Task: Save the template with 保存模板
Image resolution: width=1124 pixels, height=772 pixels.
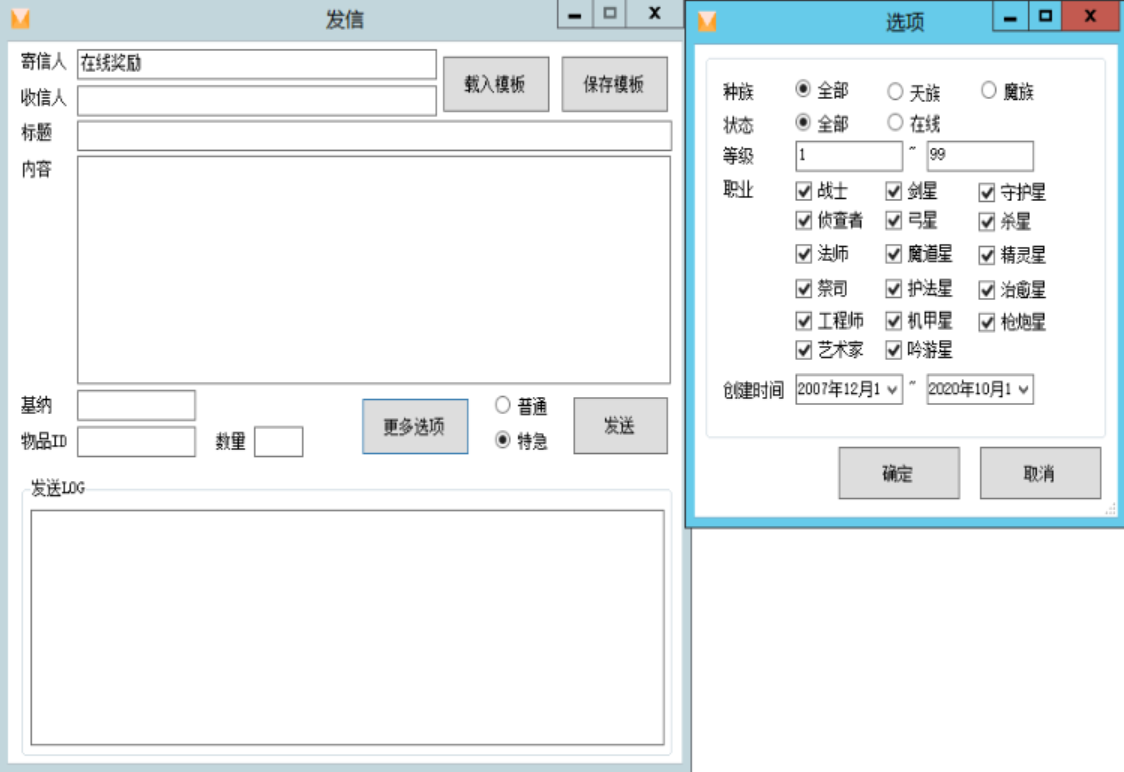Action: tap(614, 84)
